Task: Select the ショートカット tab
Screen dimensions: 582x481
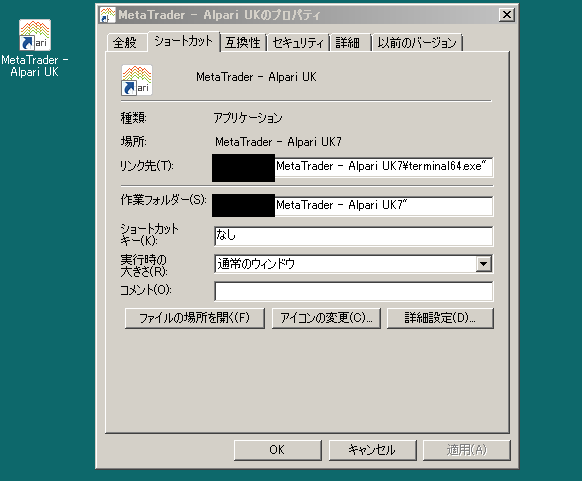Action: tap(184, 41)
